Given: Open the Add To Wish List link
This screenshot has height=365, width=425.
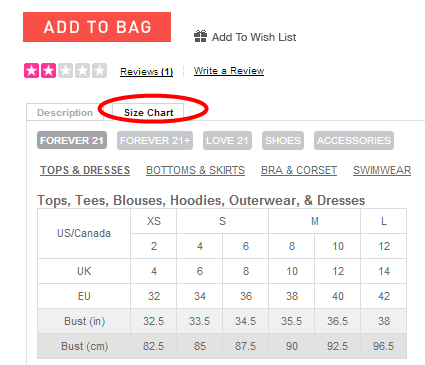Looking at the screenshot, I should click(254, 37).
